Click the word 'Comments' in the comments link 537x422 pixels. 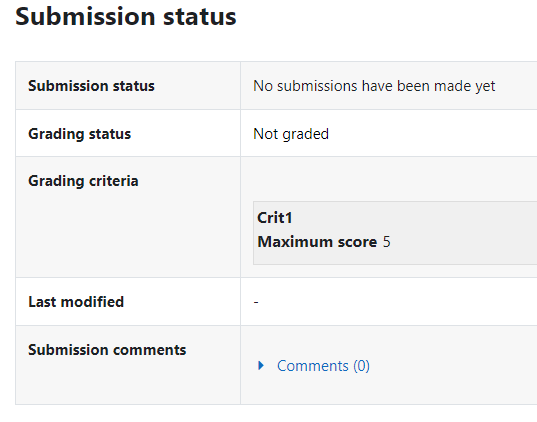(x=313, y=366)
